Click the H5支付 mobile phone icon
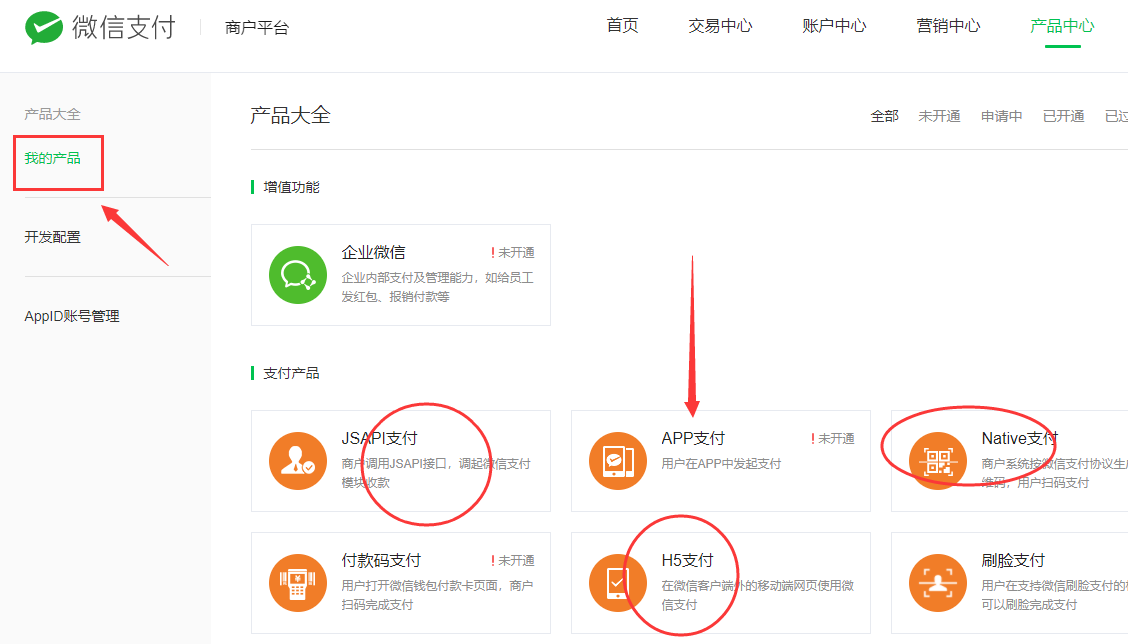Screen dimensions: 1128x644 point(618,583)
